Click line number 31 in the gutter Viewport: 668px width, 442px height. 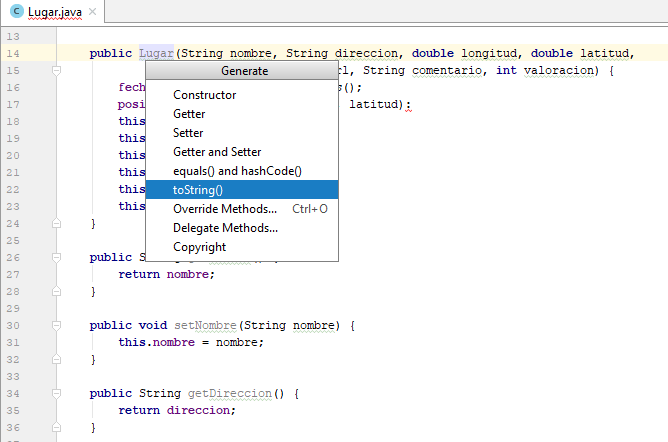(x=13, y=342)
